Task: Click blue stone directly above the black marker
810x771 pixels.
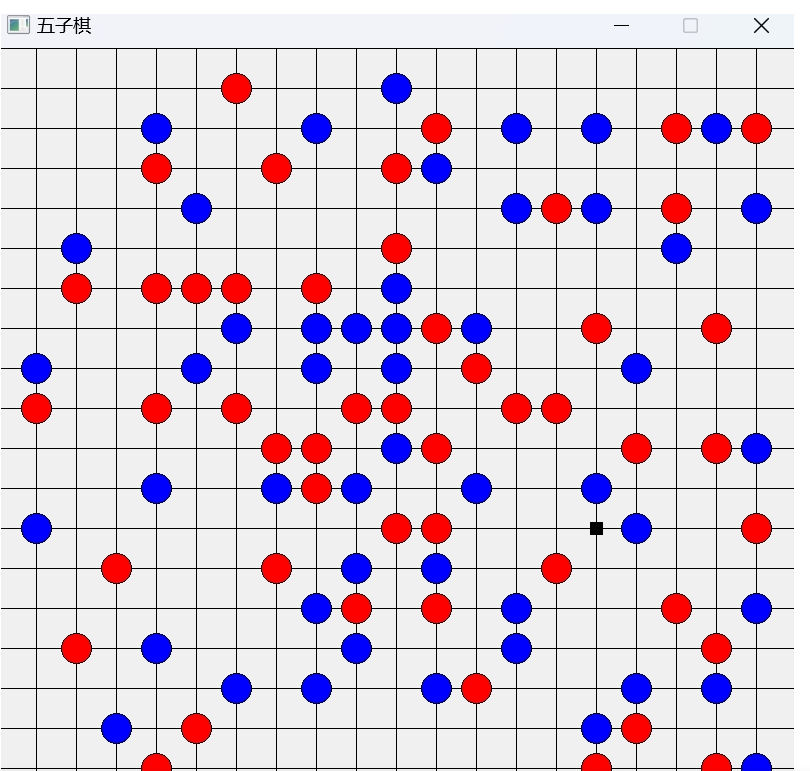Action: pyautogui.click(x=596, y=488)
